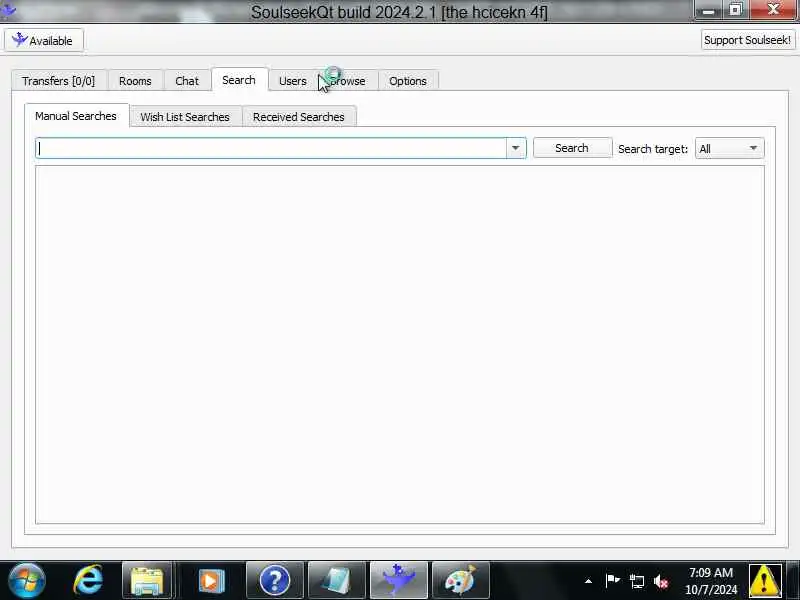
Task: Open the Help question mark taskbar icon
Action: tap(274, 581)
